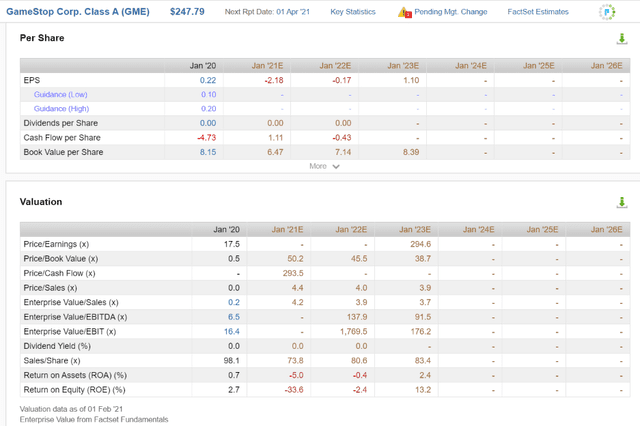
Task: Download the Per Share table data
Action: pyautogui.click(x=622, y=39)
